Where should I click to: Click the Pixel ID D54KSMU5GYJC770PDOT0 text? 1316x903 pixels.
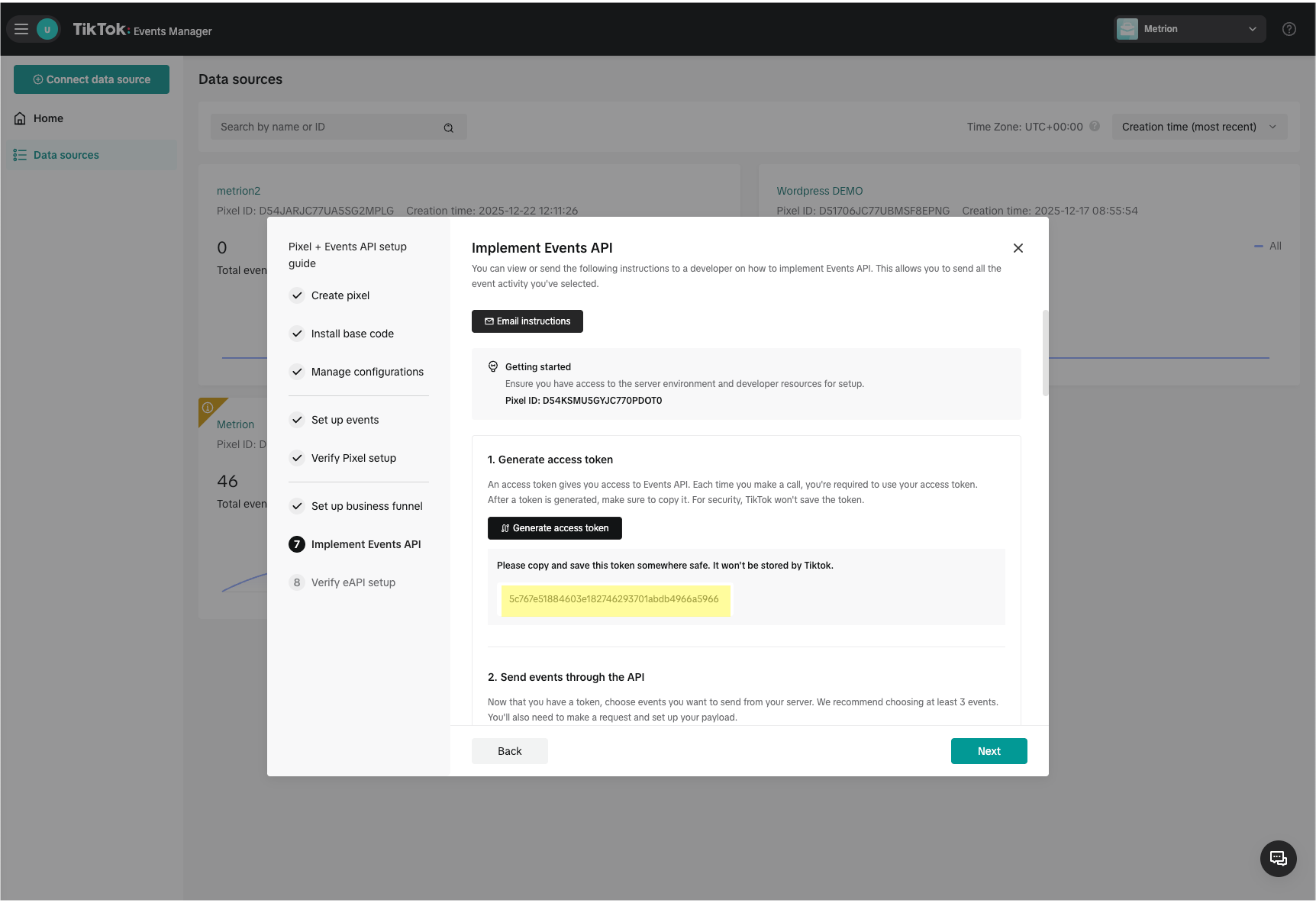click(x=583, y=401)
